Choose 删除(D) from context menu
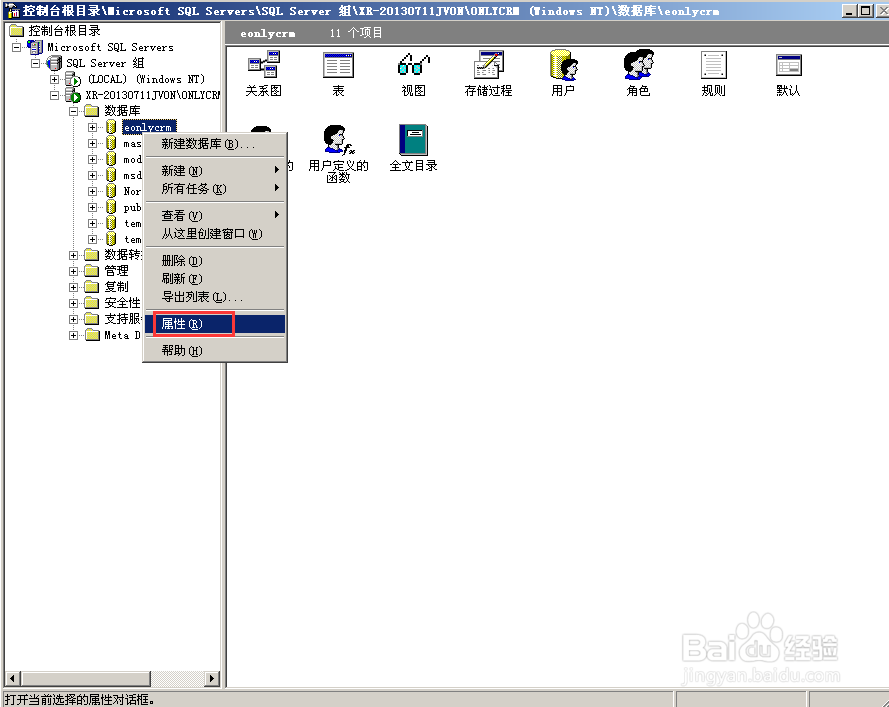Image resolution: width=889 pixels, height=707 pixels. (215, 260)
